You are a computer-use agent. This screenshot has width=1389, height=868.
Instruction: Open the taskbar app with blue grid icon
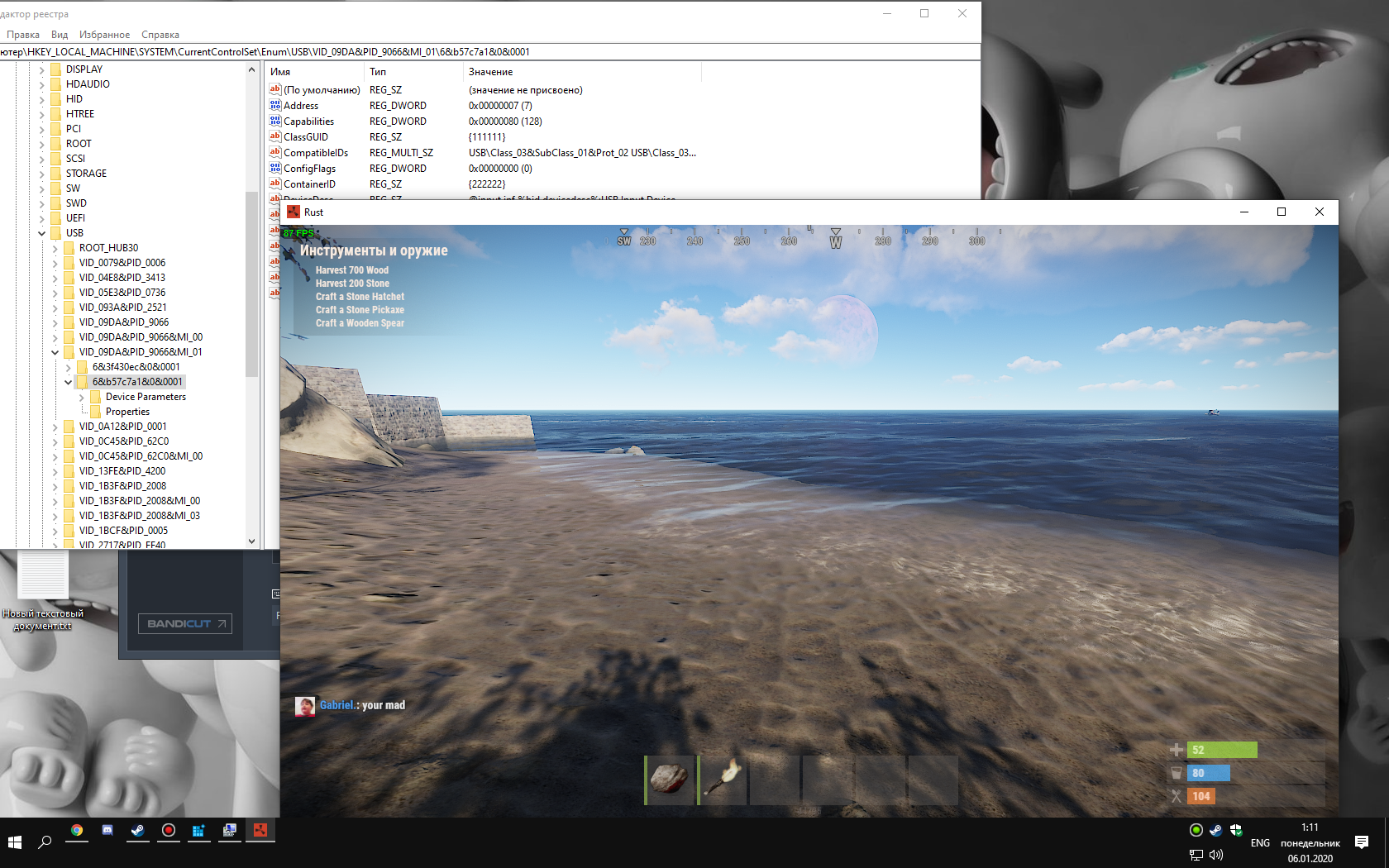[x=199, y=830]
